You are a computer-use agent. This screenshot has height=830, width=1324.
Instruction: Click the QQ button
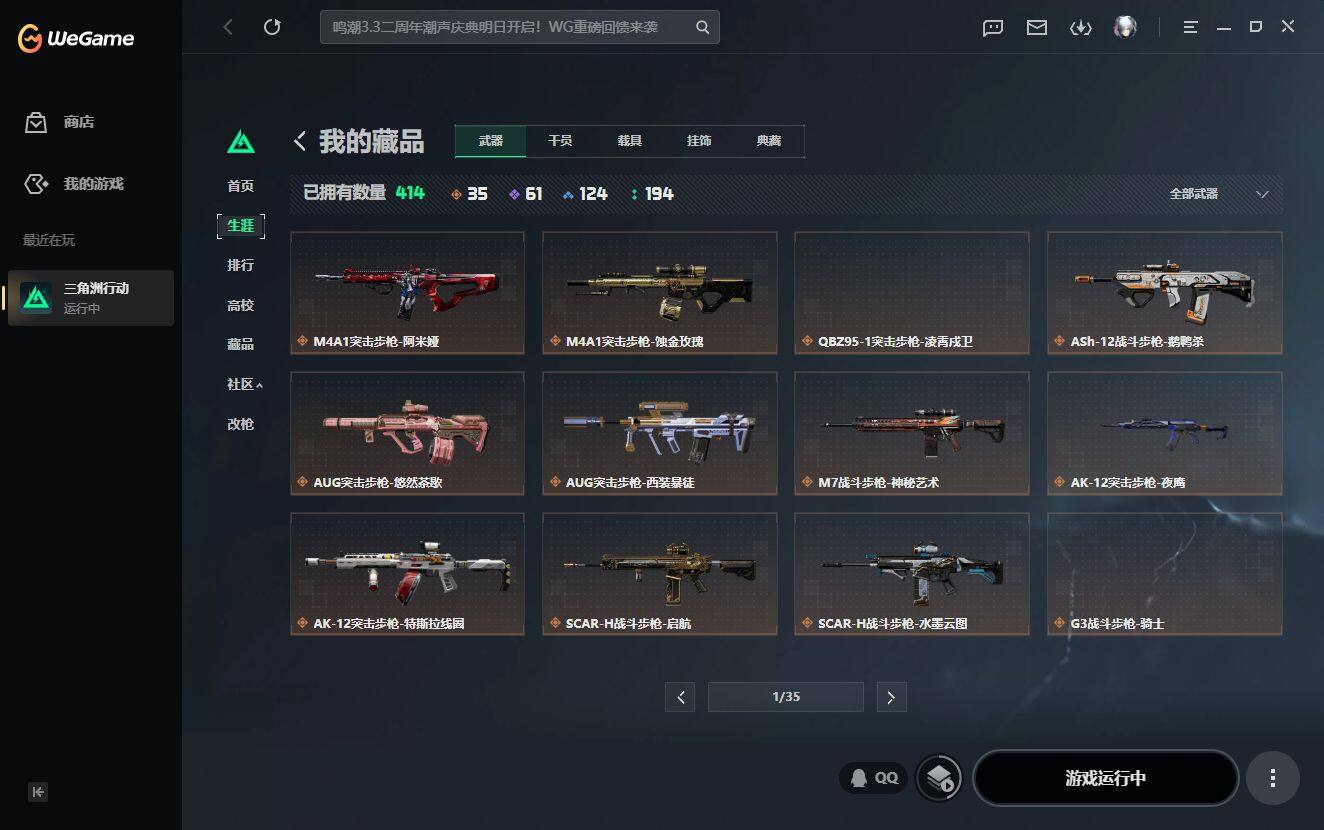(x=873, y=778)
